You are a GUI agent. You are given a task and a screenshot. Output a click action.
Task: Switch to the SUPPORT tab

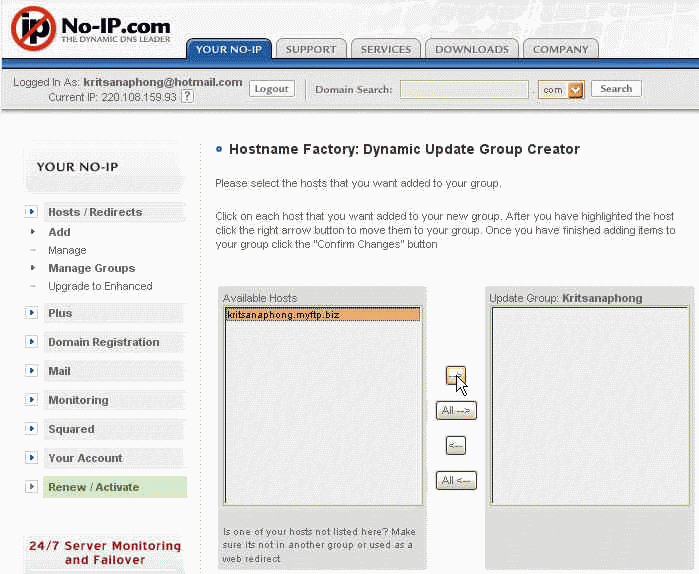point(311,49)
